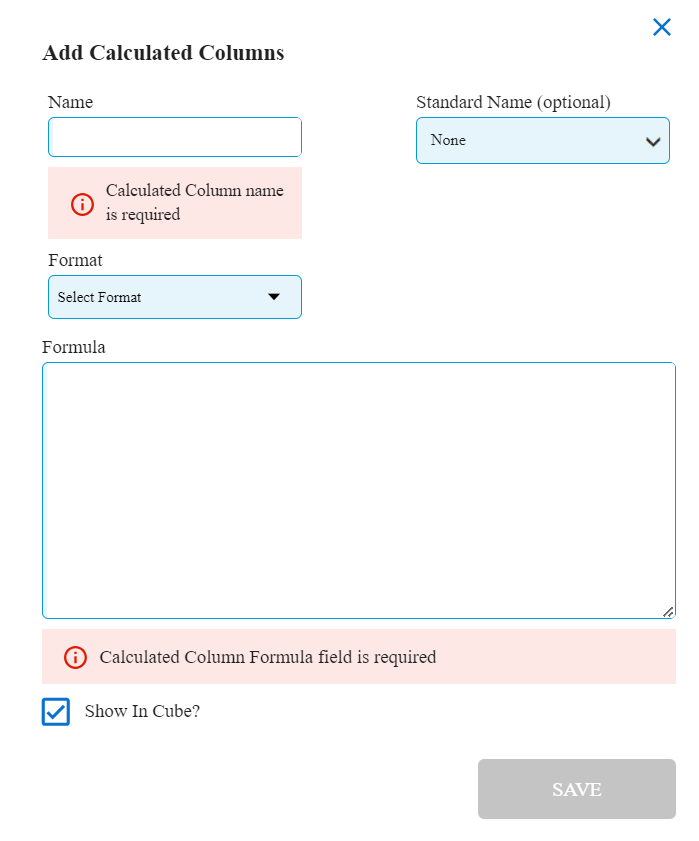Viewport: 699px width, 841px height.
Task: Toggle the Show In Cube checkbox
Action: coord(56,712)
